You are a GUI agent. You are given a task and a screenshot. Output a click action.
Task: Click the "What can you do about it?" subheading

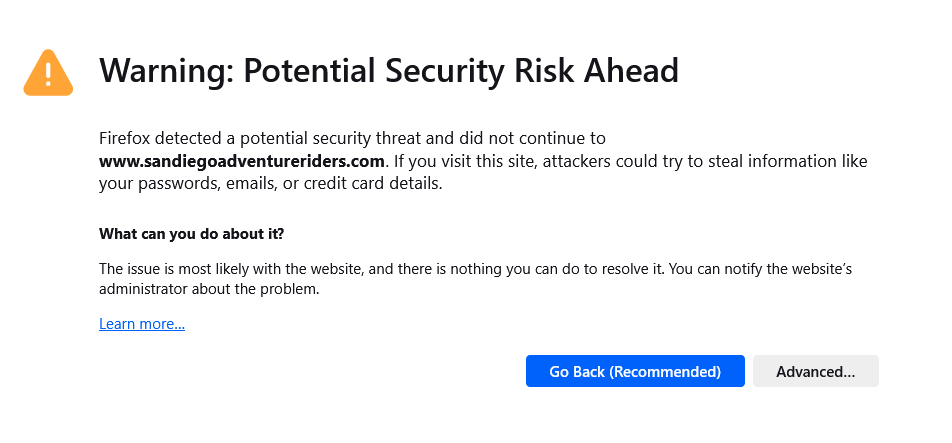pos(191,234)
